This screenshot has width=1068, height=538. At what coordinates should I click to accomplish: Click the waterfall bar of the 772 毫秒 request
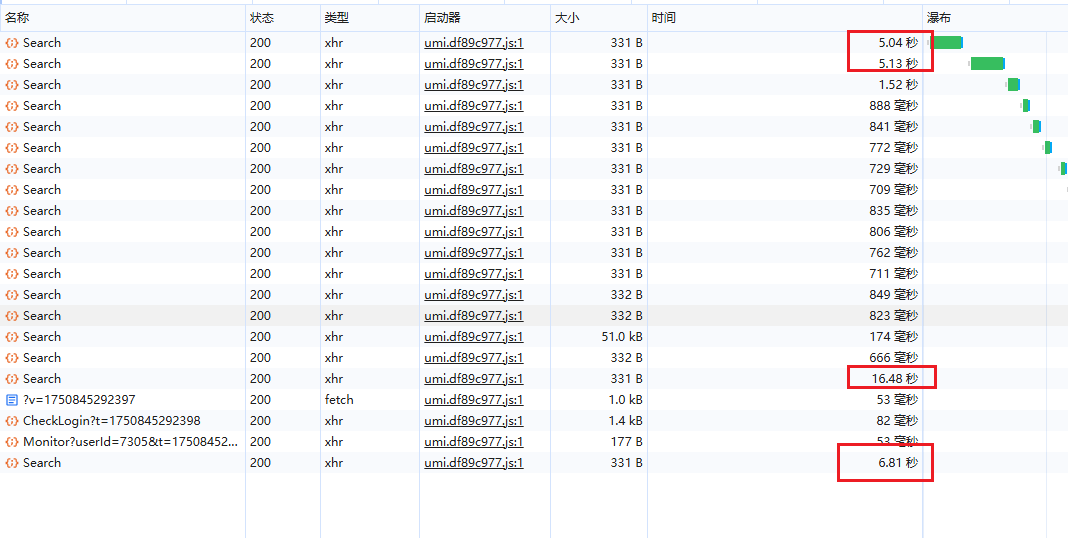[1048, 148]
